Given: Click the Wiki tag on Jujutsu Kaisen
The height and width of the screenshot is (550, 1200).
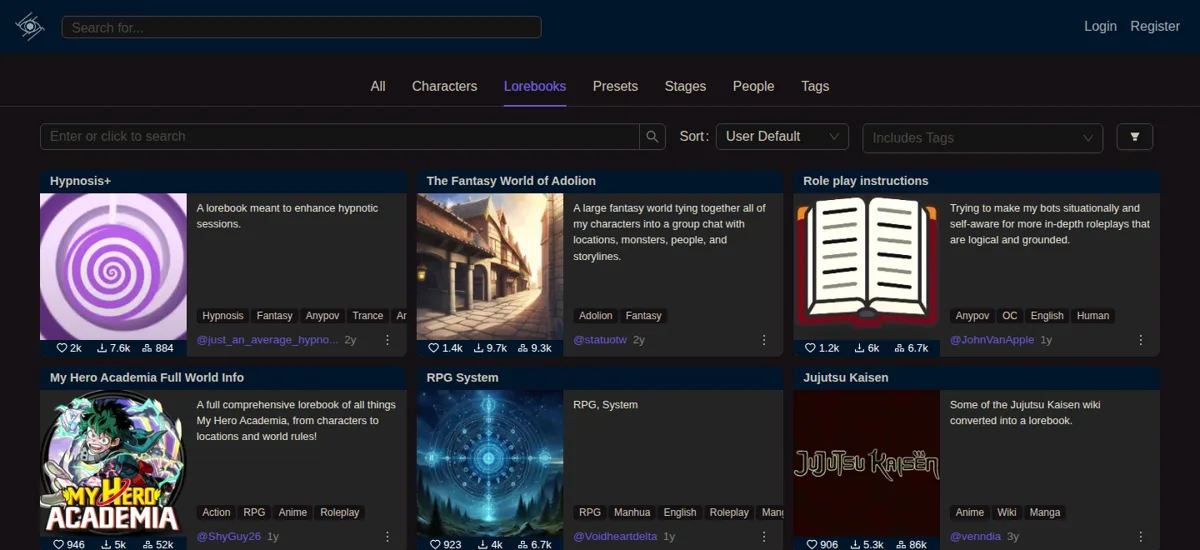Looking at the screenshot, I should 1007,512.
